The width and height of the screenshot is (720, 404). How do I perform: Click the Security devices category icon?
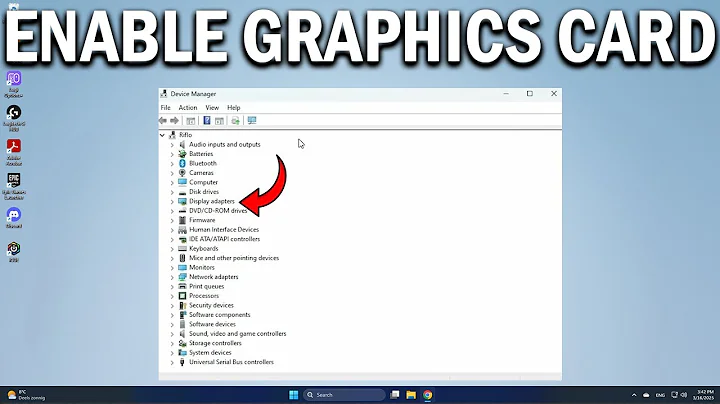(x=182, y=305)
